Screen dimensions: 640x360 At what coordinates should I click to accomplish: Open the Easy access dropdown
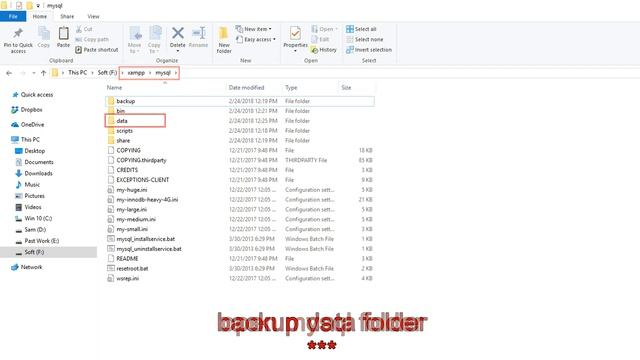(256, 40)
